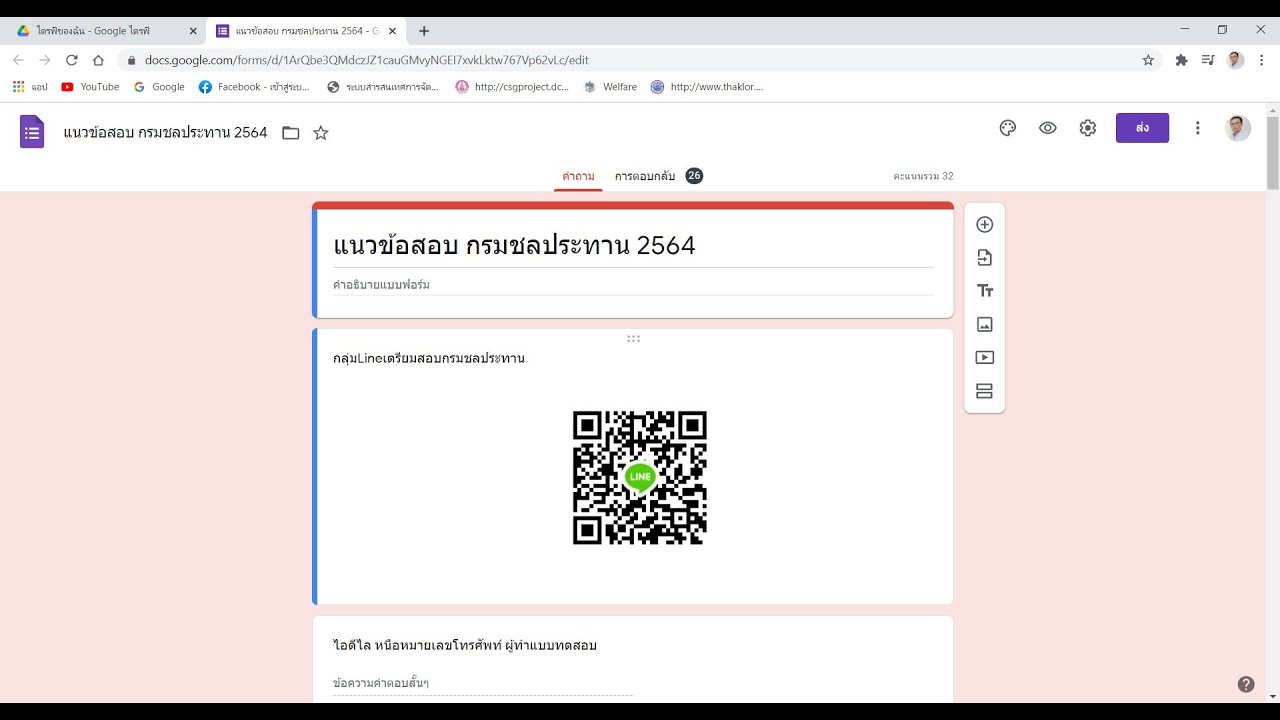1280x720 pixels.
Task: Click the drag handle on QR card
Action: pyautogui.click(x=633, y=339)
